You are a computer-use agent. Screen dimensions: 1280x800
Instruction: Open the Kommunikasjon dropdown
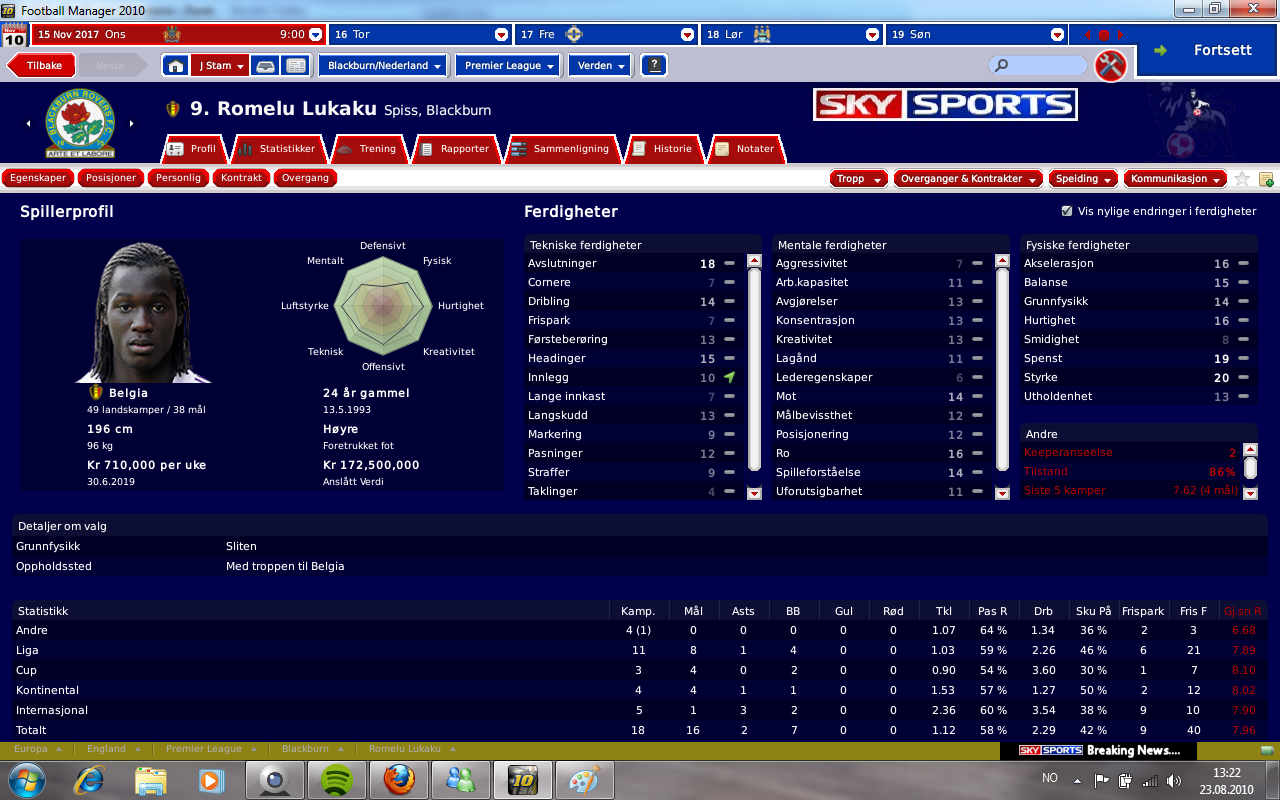1175,179
